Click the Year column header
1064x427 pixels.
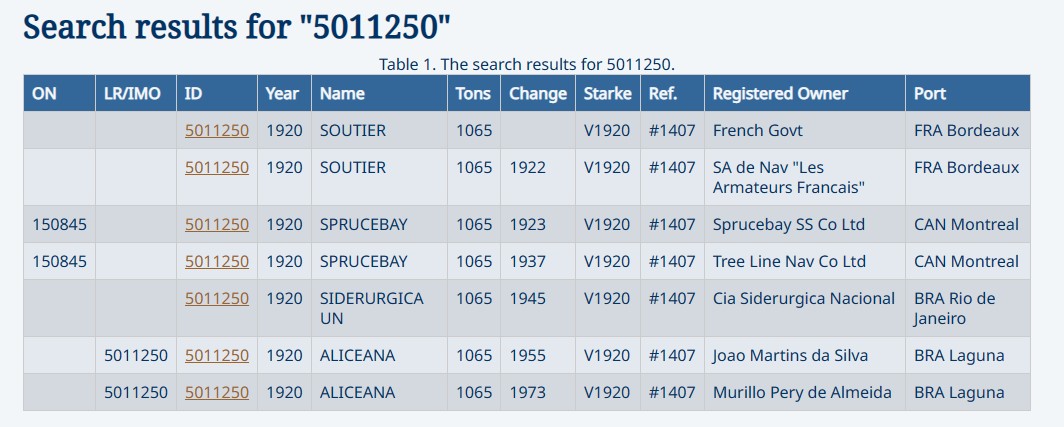click(282, 94)
